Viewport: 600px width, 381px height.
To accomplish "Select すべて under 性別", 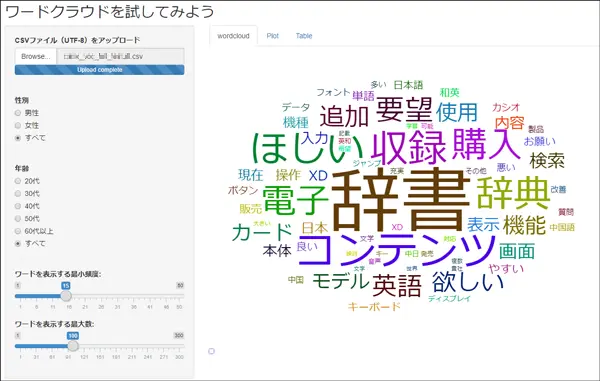I will [18, 138].
